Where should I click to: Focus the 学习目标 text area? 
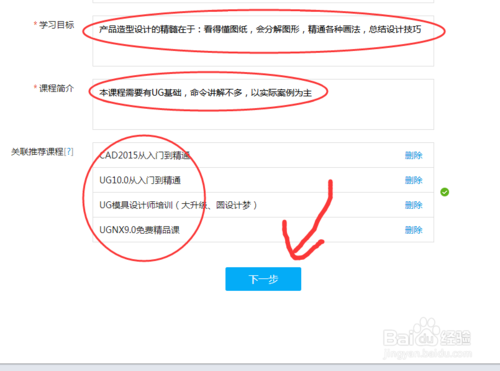click(263, 41)
